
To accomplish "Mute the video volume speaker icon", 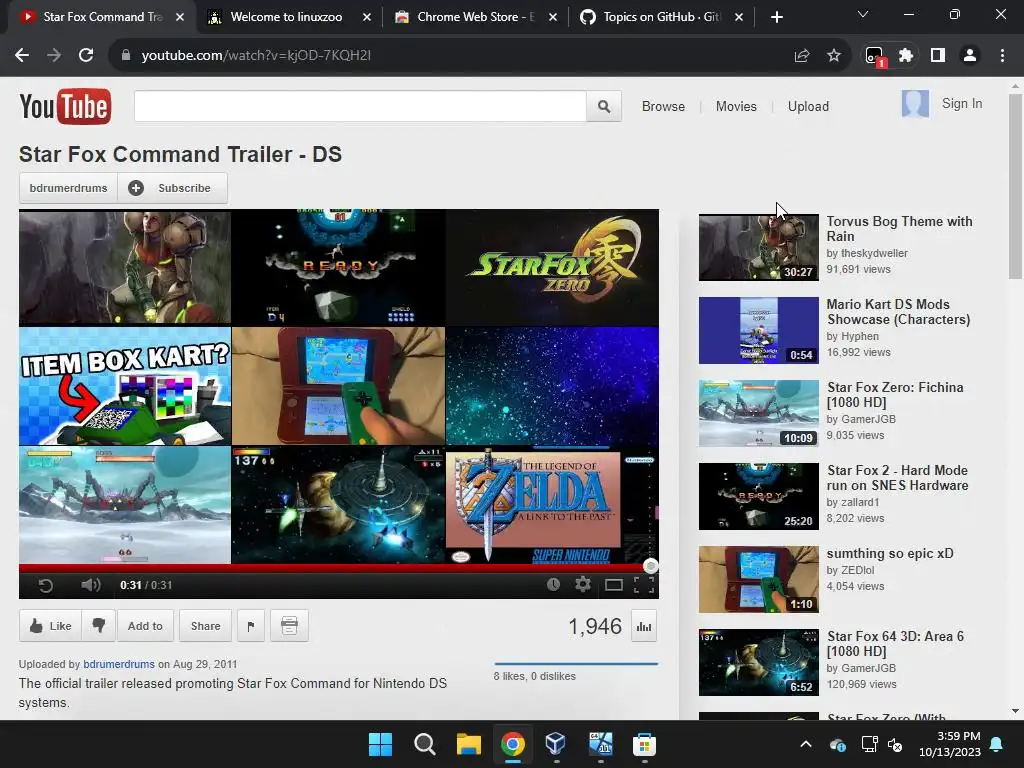I will [91, 584].
